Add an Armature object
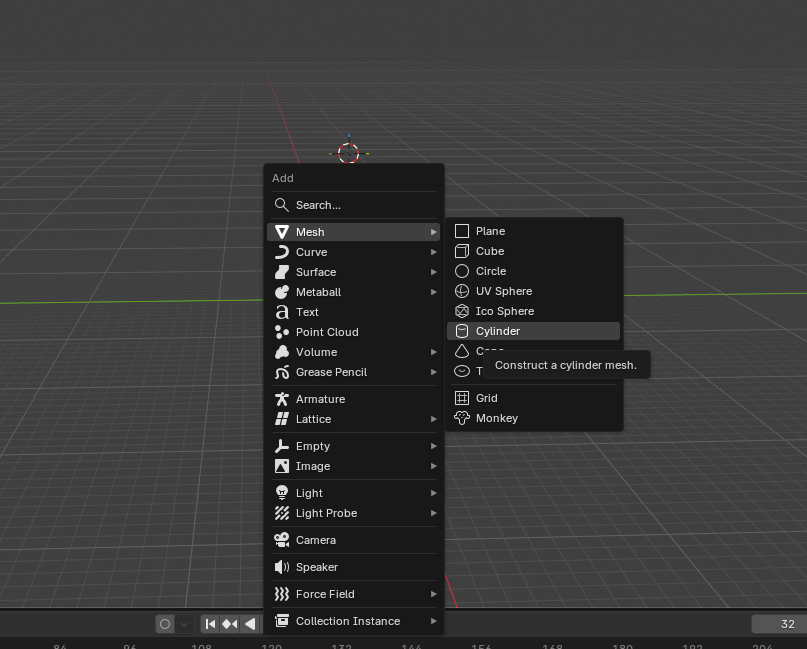 coord(354,399)
